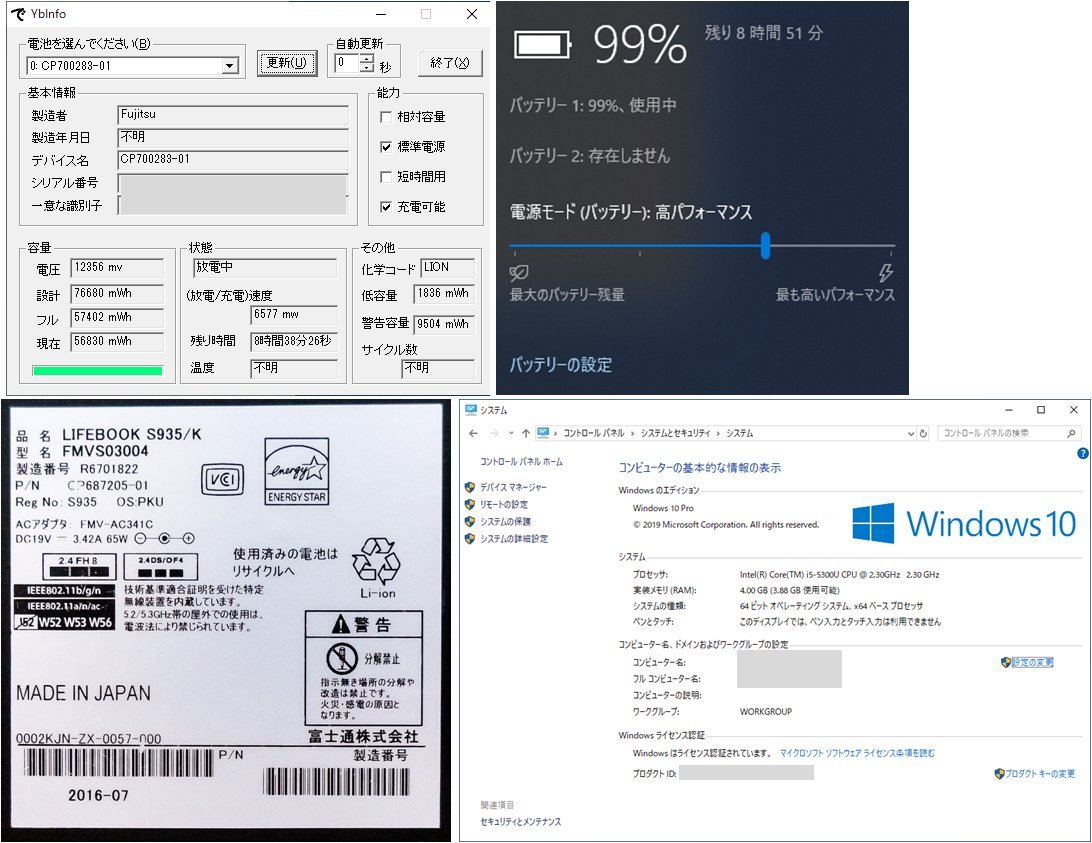Click the 製造者 field showing Fujitsu
This screenshot has height=843, width=1092.
tap(233, 115)
